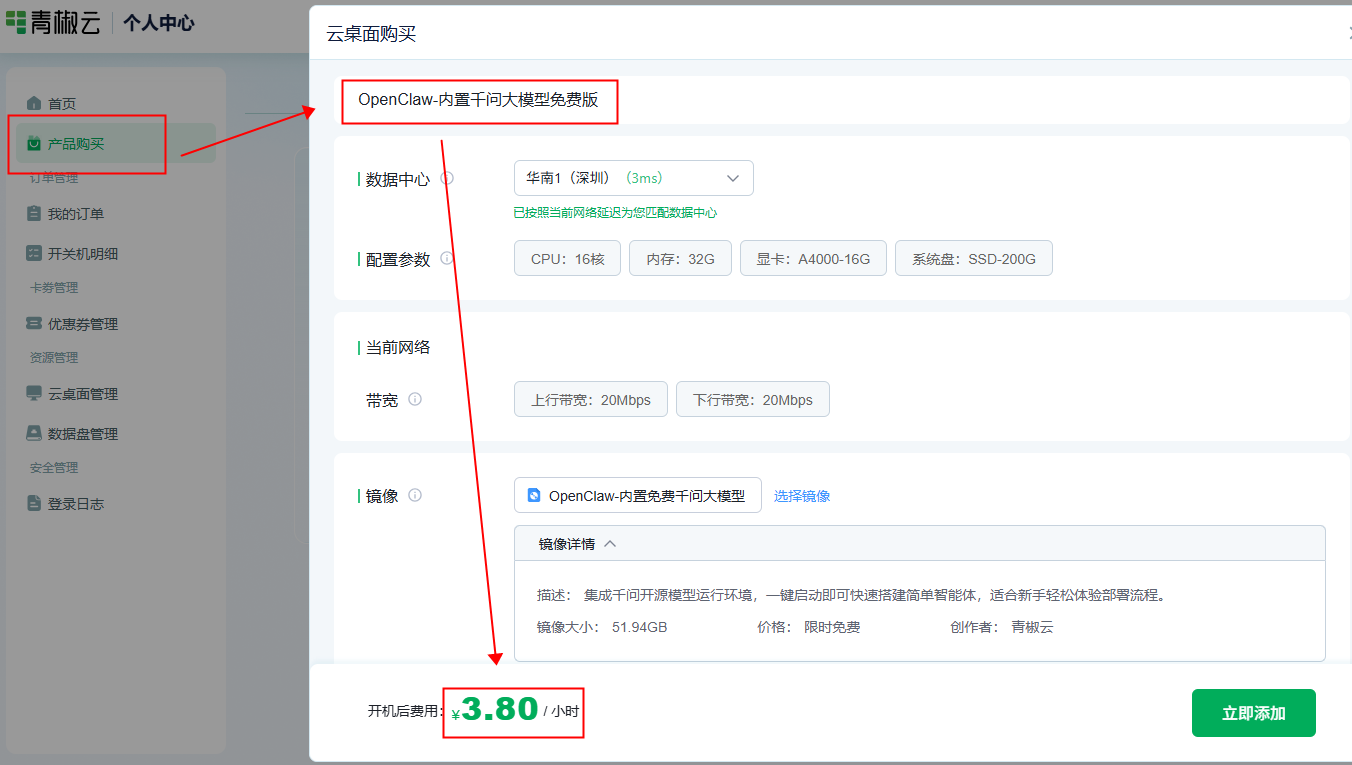The height and width of the screenshot is (765, 1352).
Task: Open the 华南1（深圳） data center dropdown
Action: [633, 177]
